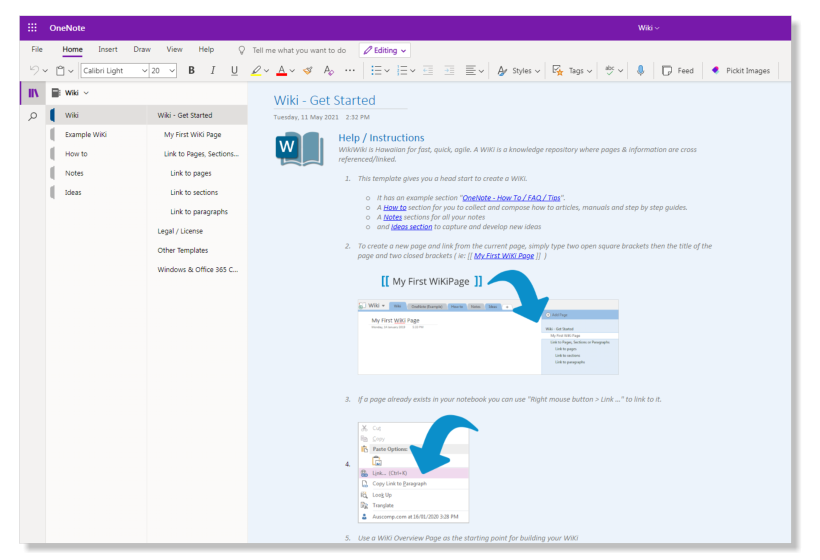The height and width of the screenshot is (560, 820).
Task: Expand the Wiki notebook dropdown chevron
Action: [86, 93]
